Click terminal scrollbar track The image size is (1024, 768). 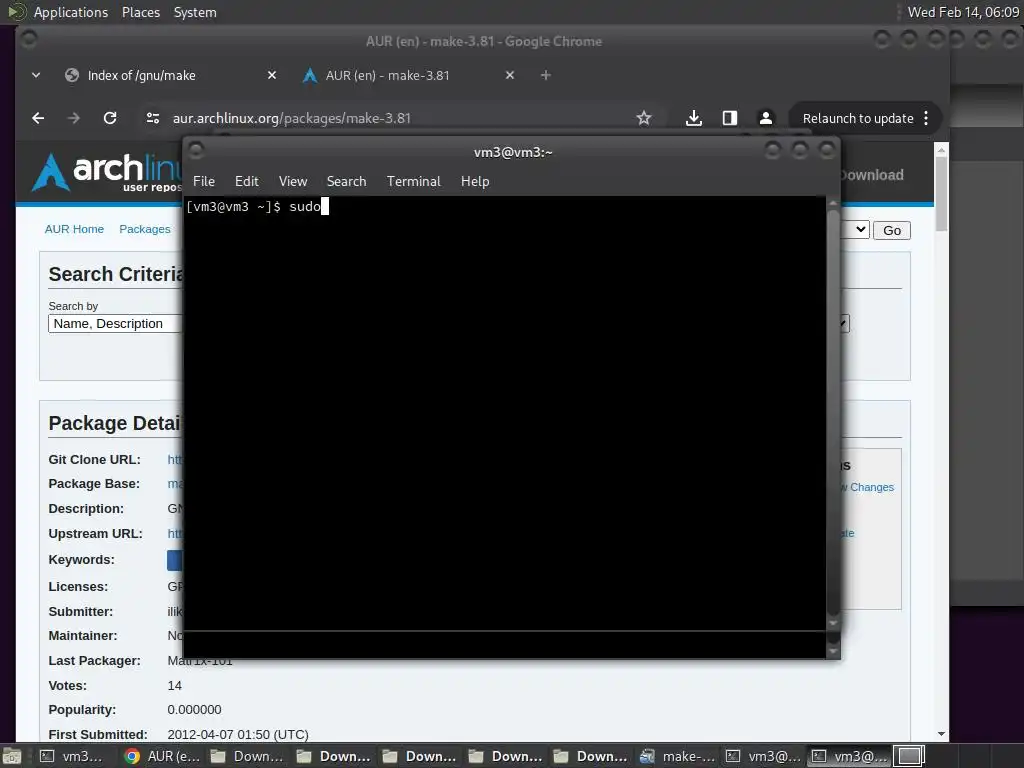tap(833, 411)
